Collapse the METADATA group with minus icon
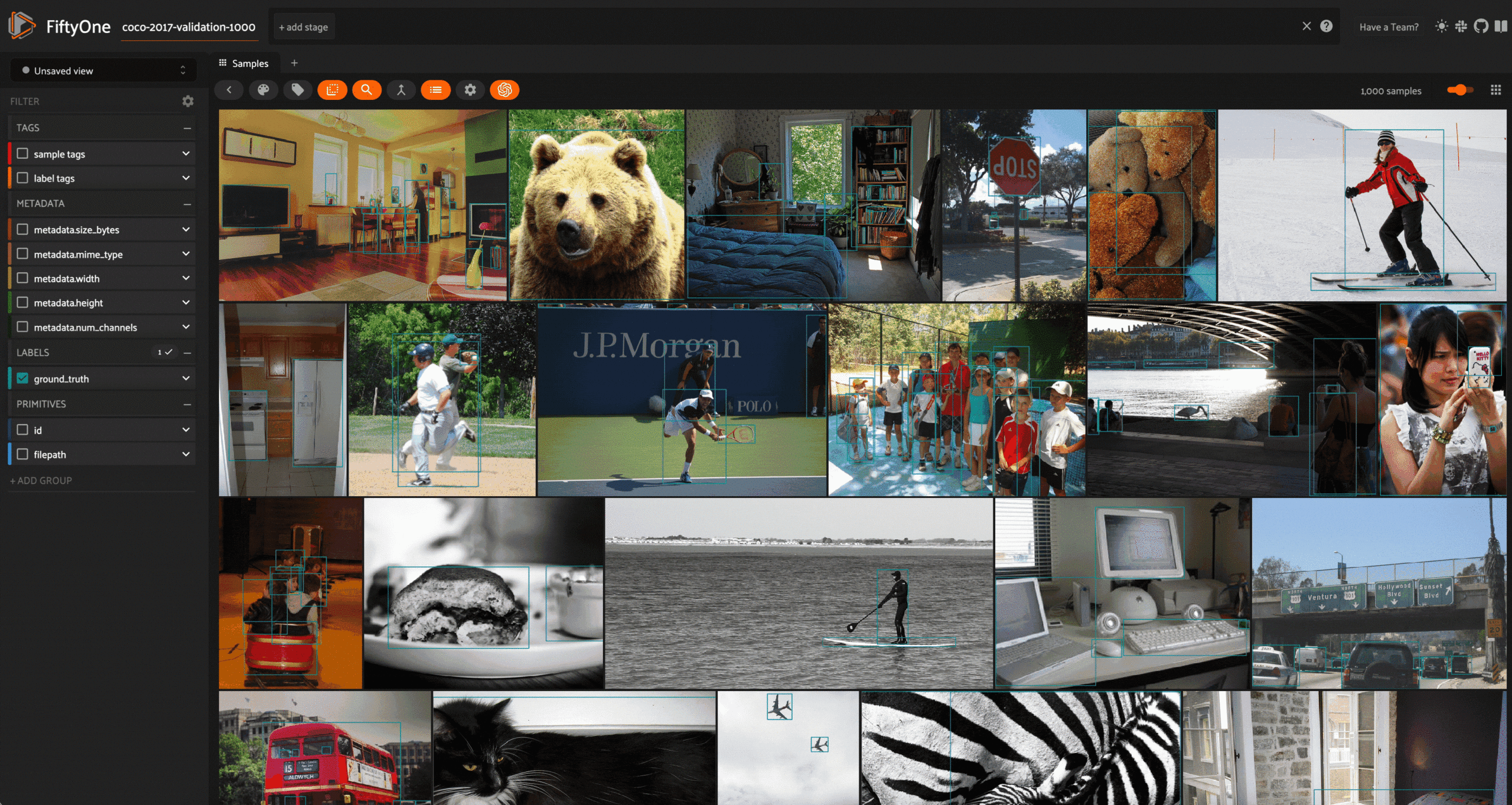1512x805 pixels. (x=187, y=204)
